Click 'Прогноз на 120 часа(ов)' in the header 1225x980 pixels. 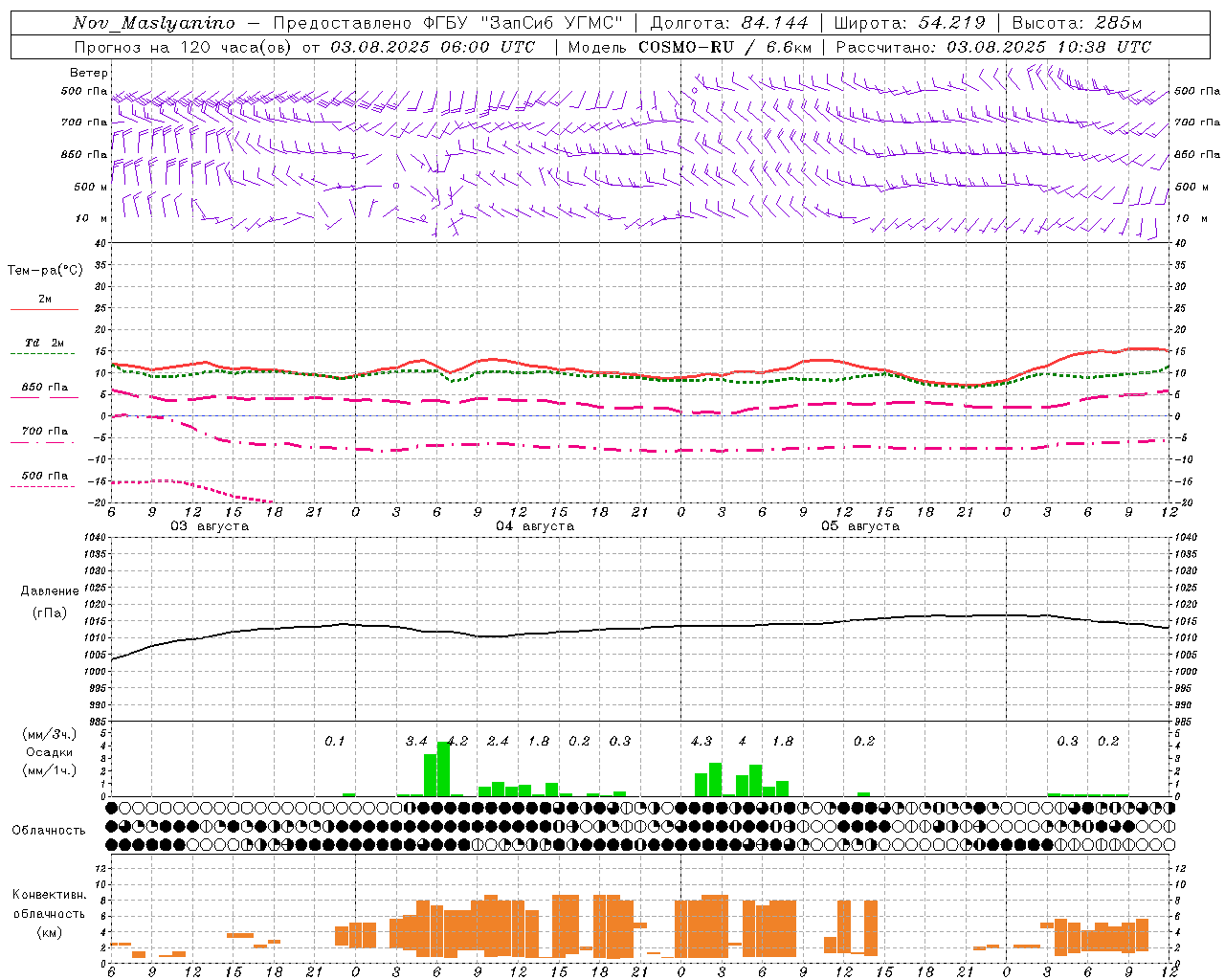pos(184,47)
